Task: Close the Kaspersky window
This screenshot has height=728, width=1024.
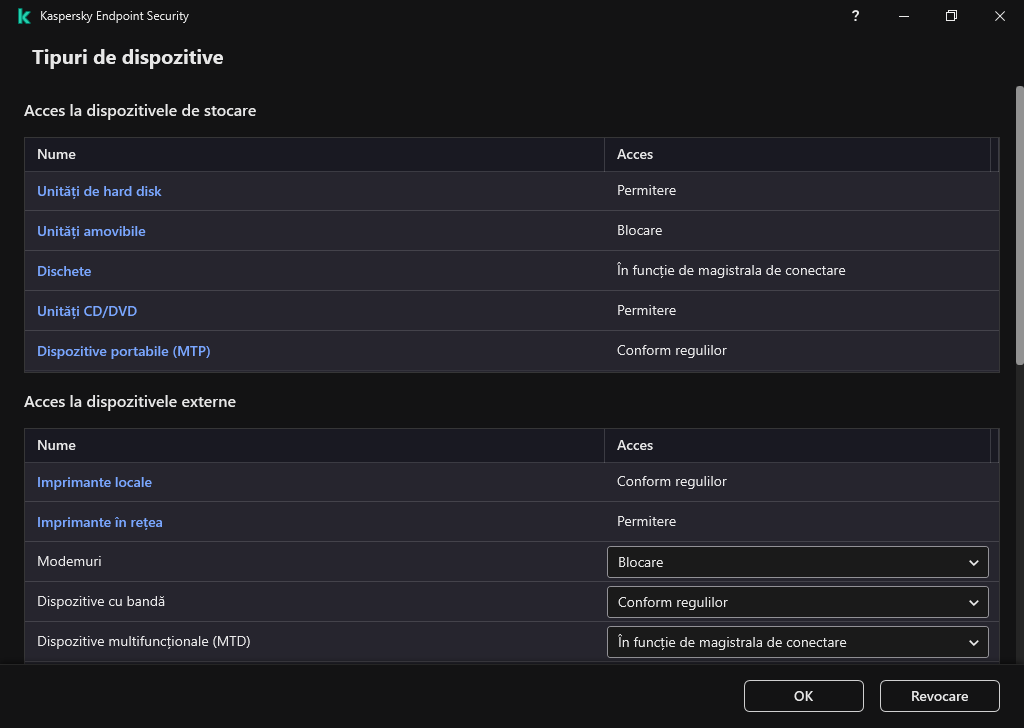Action: [x=999, y=16]
